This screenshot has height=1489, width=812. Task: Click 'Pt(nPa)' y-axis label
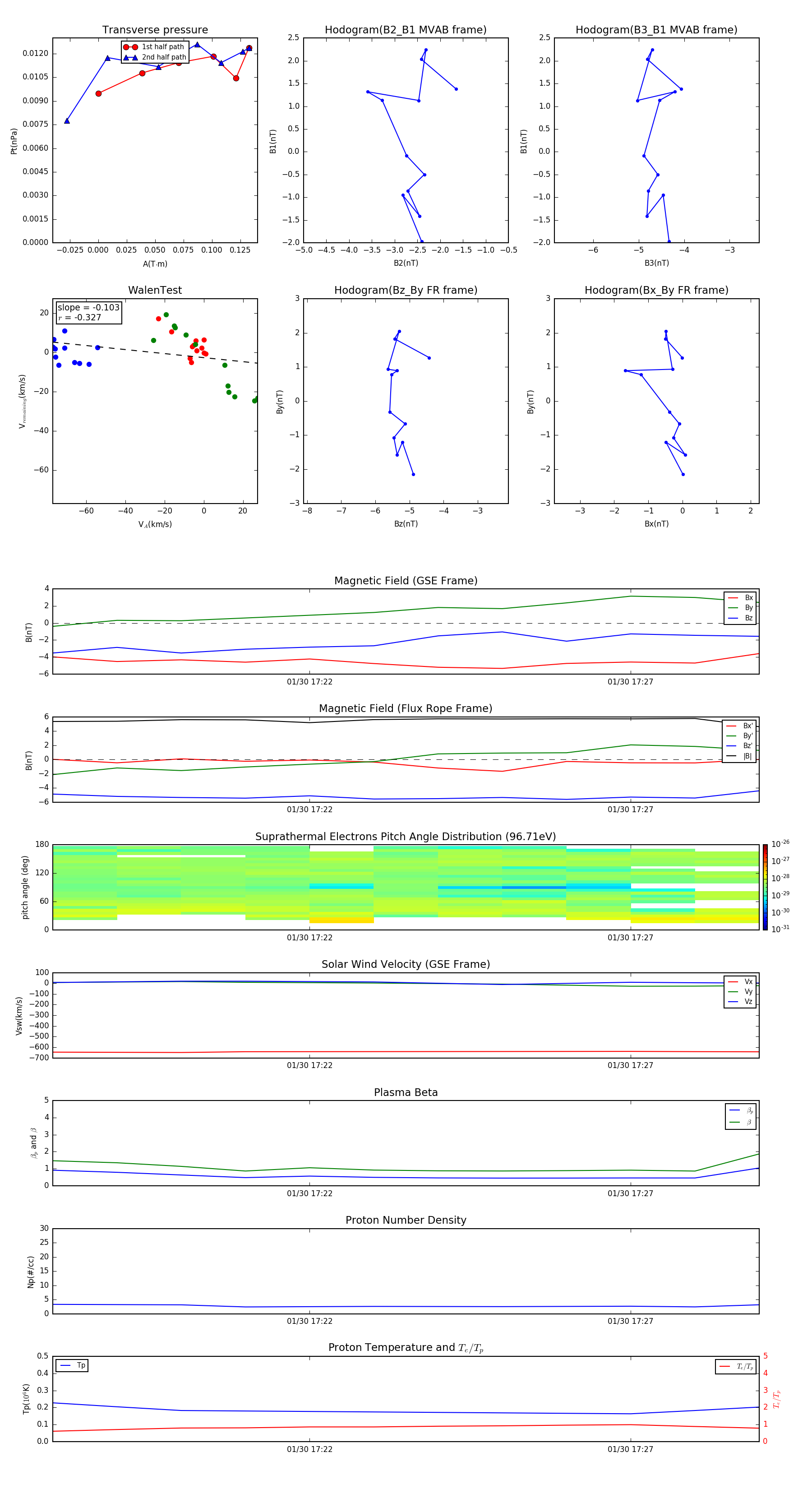click(14, 141)
